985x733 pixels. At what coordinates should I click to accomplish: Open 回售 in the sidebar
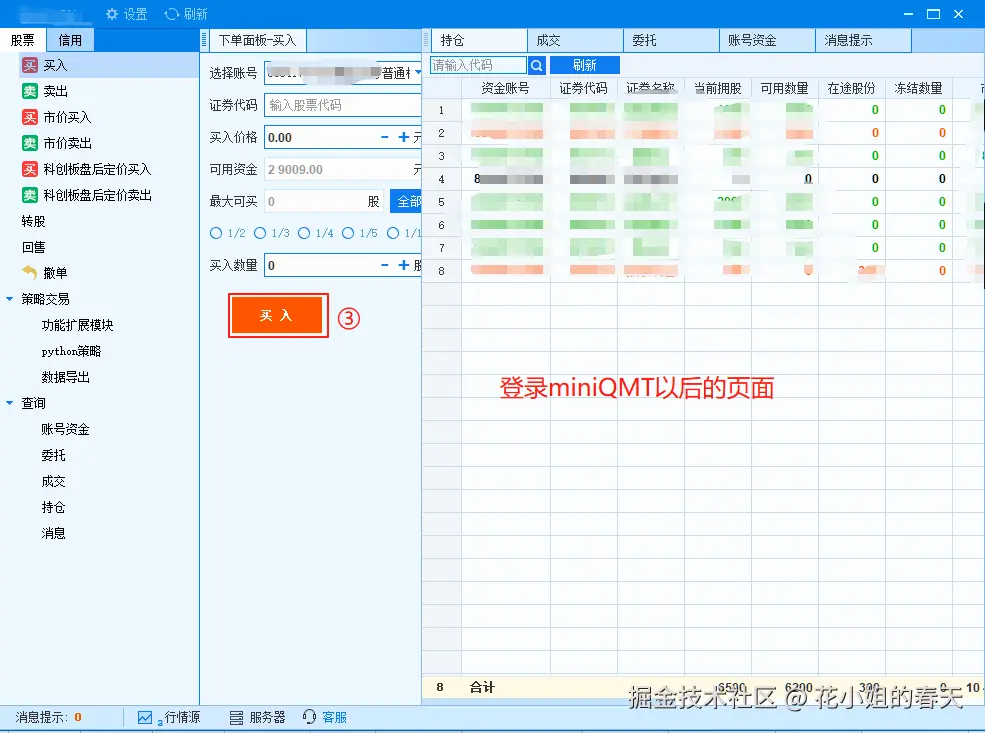tap(33, 247)
